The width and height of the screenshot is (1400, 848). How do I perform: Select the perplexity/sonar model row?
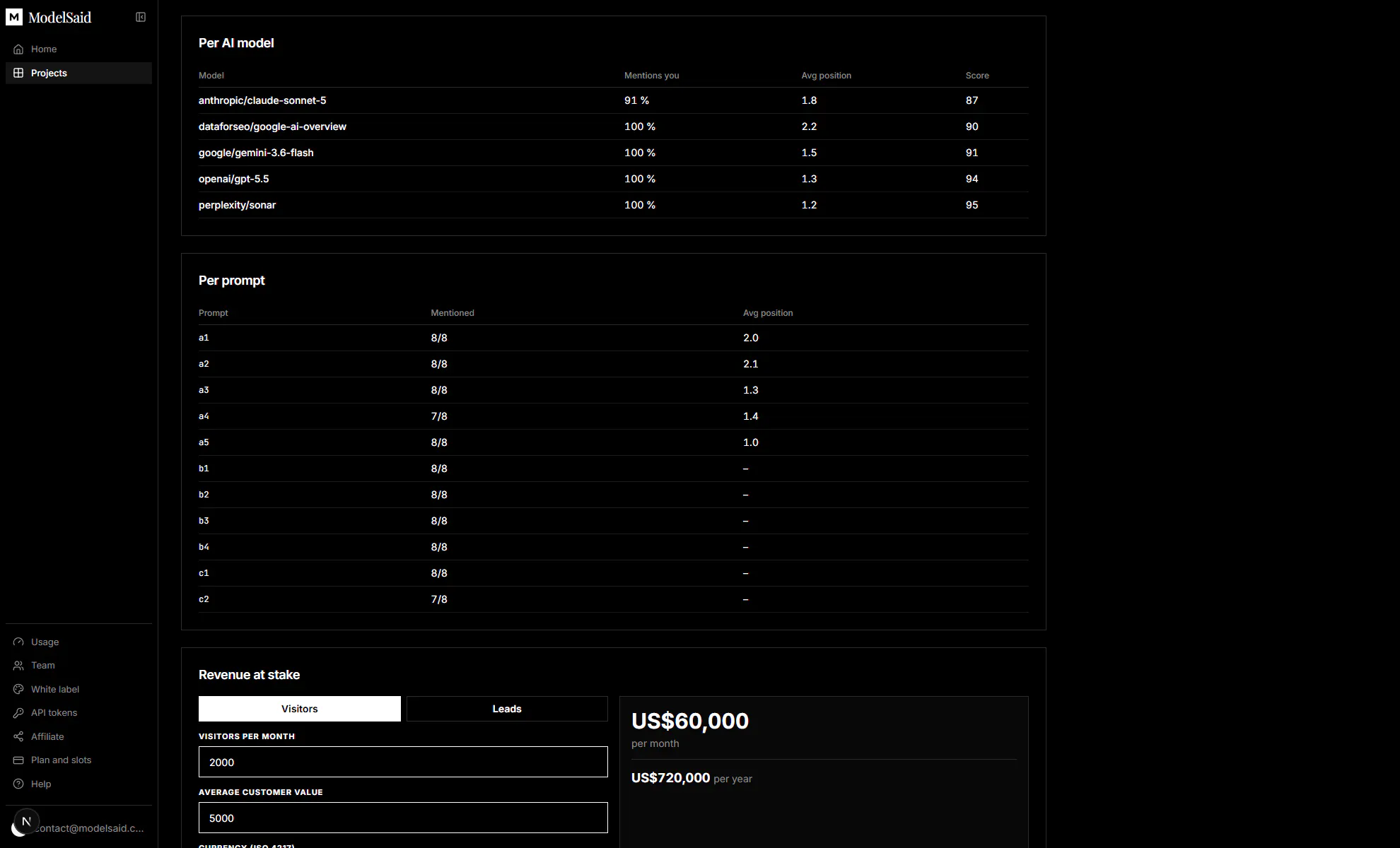614,205
